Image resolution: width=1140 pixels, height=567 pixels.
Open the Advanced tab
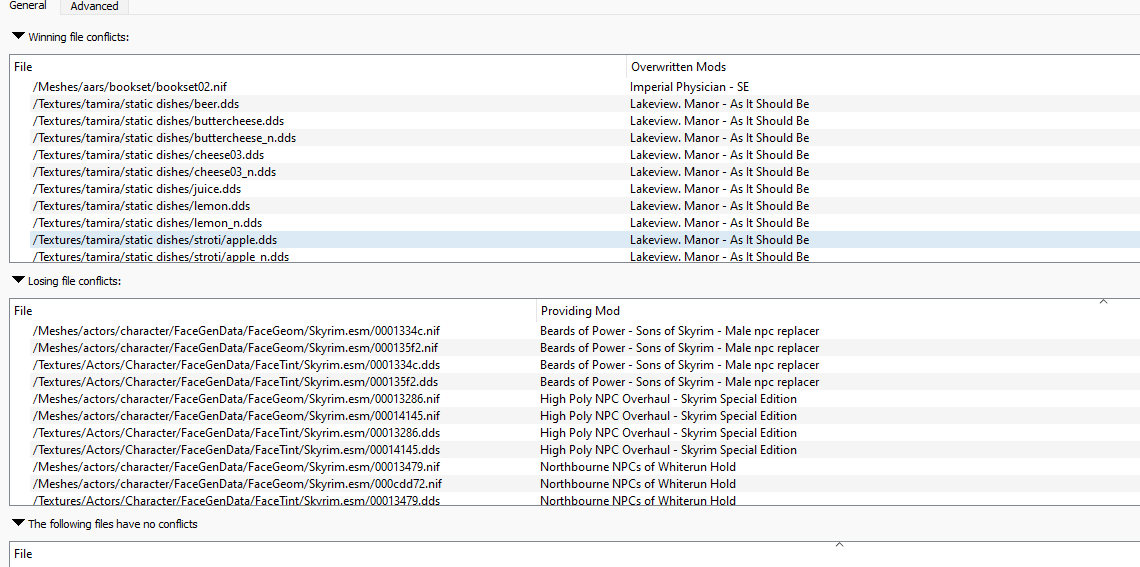pyautogui.click(x=94, y=7)
